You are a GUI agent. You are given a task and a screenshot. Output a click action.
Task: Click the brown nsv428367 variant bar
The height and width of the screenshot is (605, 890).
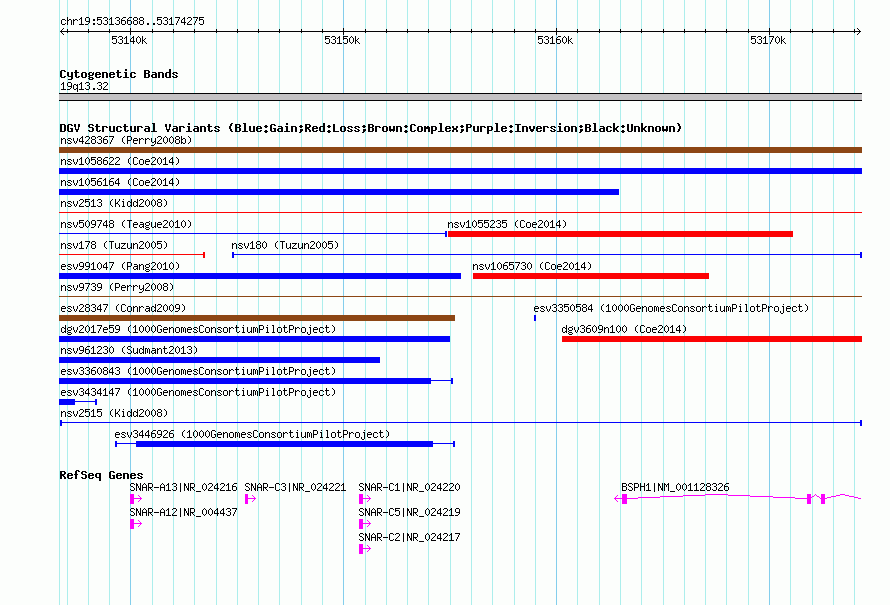point(460,150)
